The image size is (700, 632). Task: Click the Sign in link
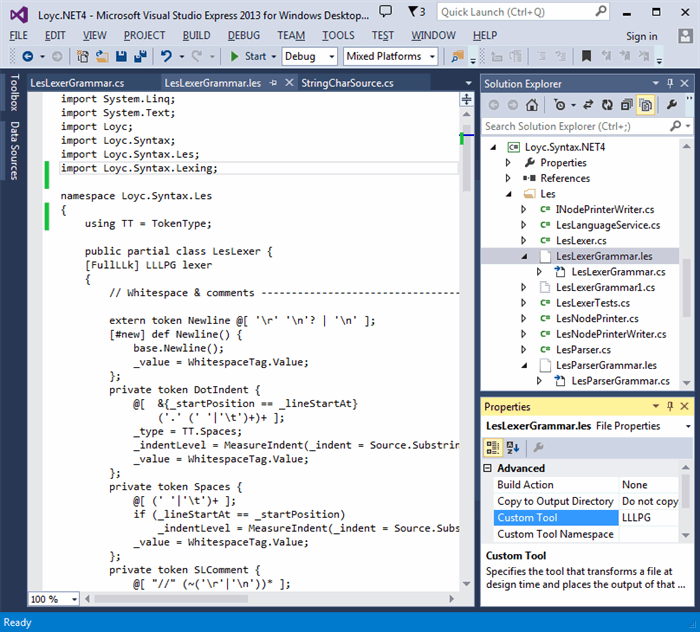641,36
